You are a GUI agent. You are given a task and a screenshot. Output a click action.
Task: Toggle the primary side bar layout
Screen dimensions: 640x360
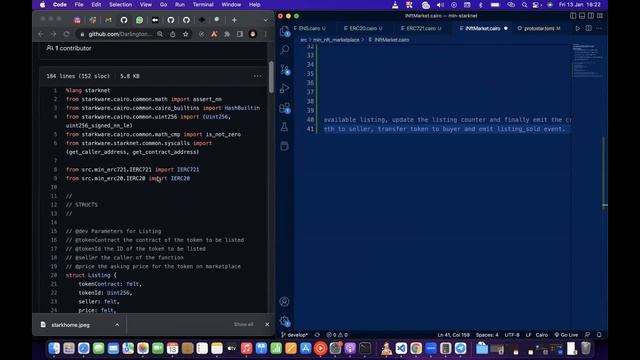[x=573, y=16]
